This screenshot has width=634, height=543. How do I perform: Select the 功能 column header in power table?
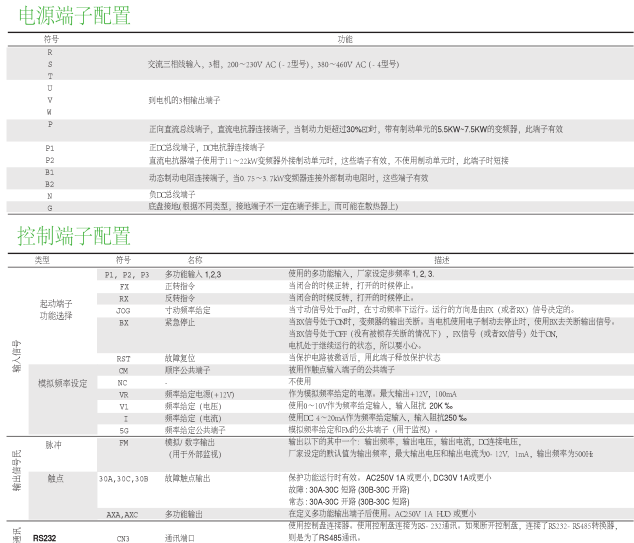pos(345,38)
